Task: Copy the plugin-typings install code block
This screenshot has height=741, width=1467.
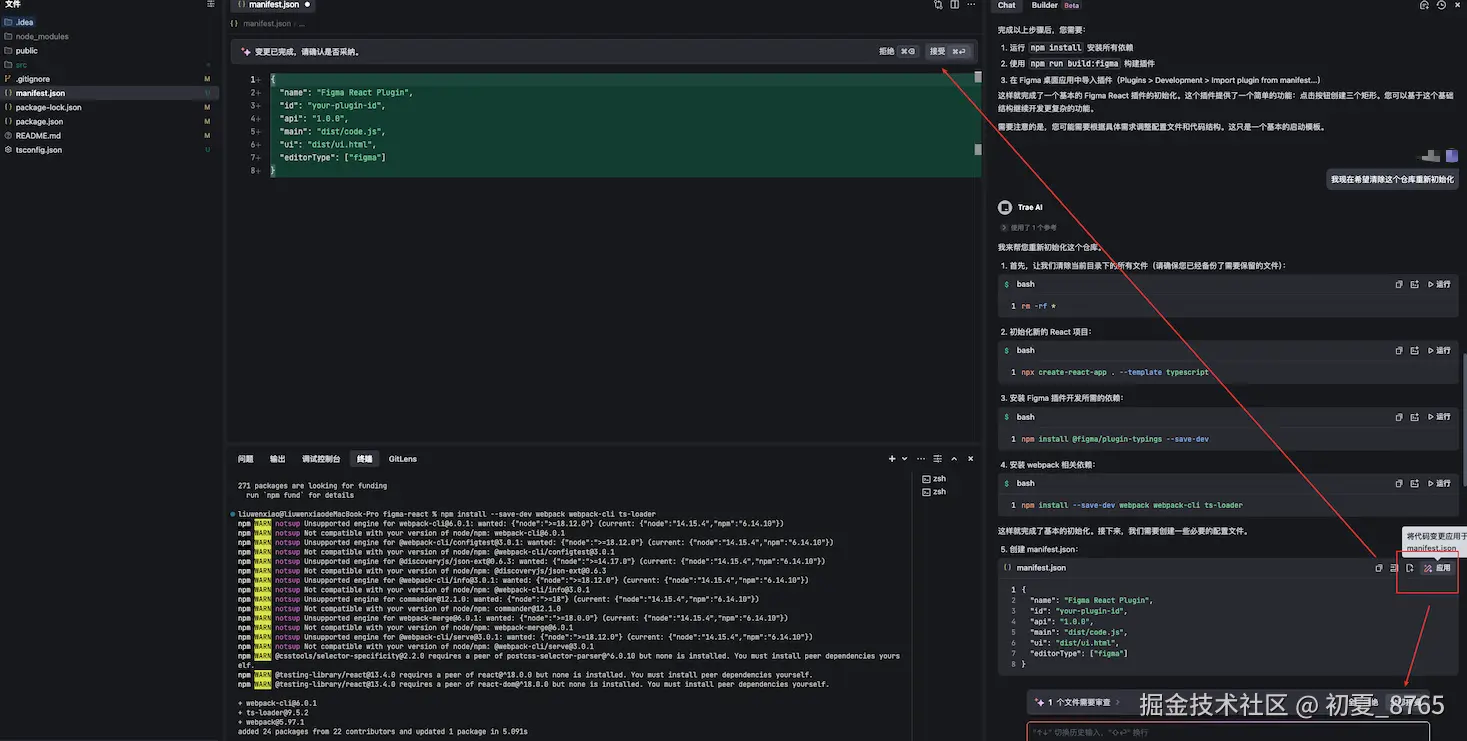Action: tap(1399, 417)
